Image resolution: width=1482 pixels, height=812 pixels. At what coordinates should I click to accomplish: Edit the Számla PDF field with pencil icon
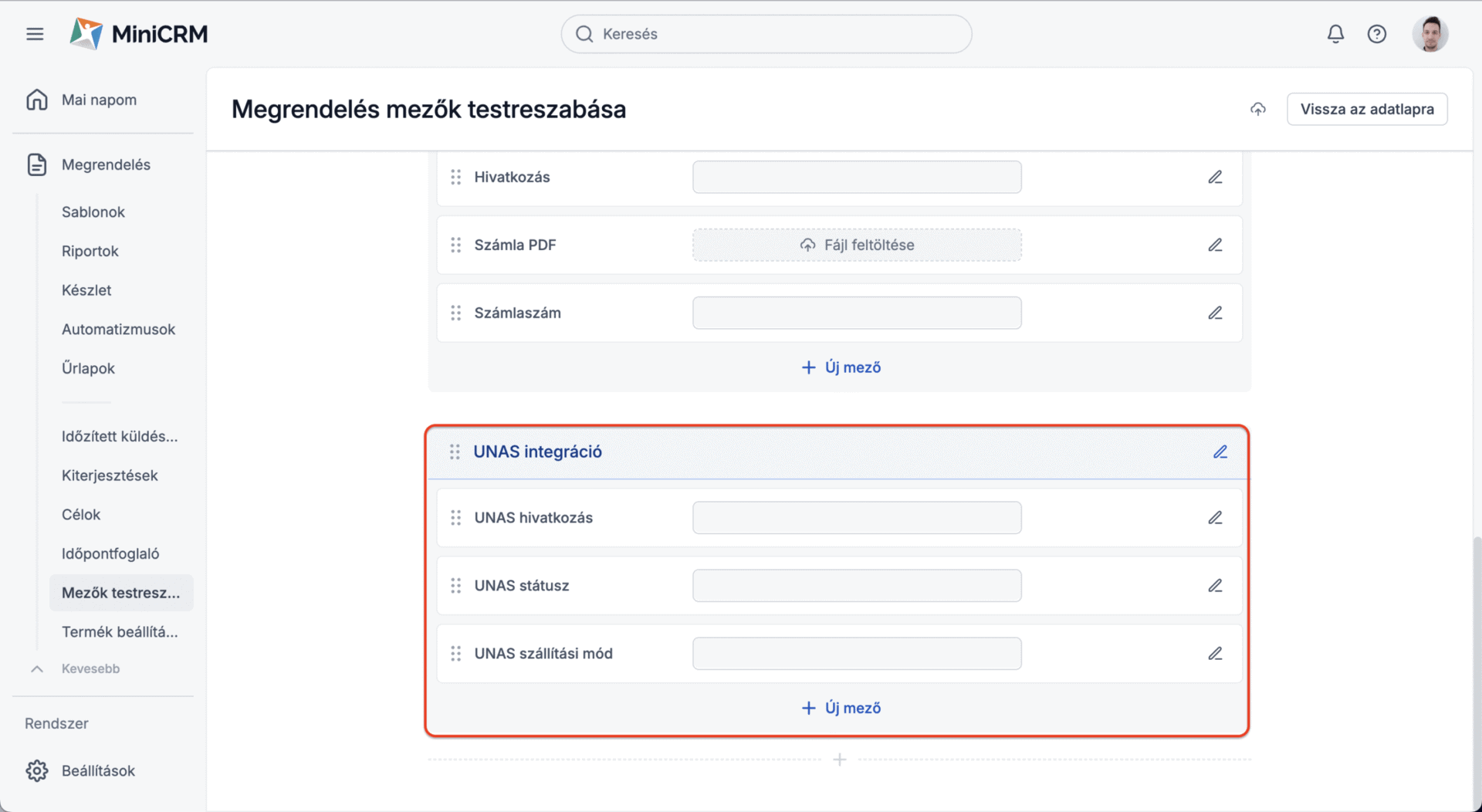[1215, 245]
